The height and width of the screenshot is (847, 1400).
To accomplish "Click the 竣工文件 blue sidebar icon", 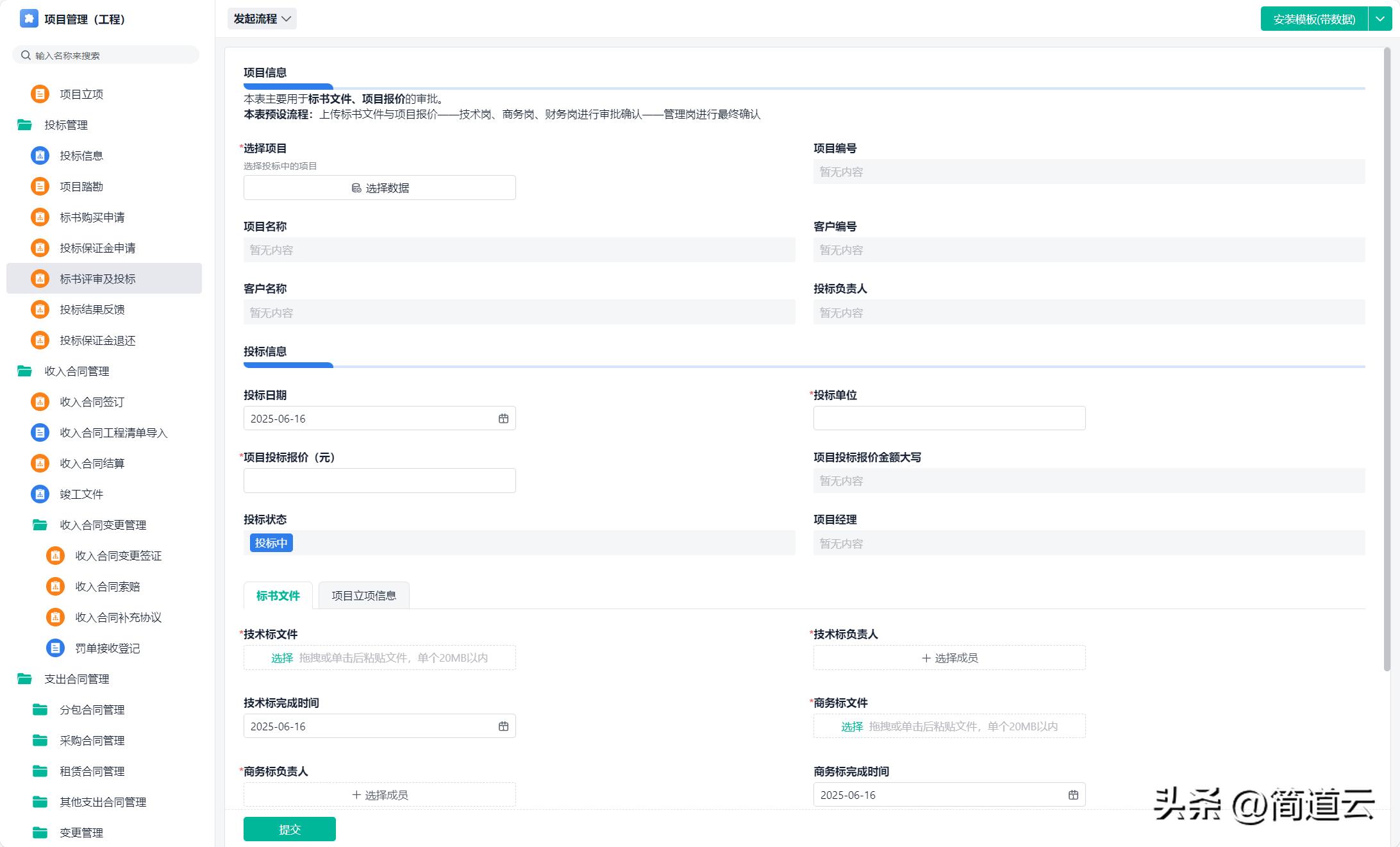I will pos(40,494).
